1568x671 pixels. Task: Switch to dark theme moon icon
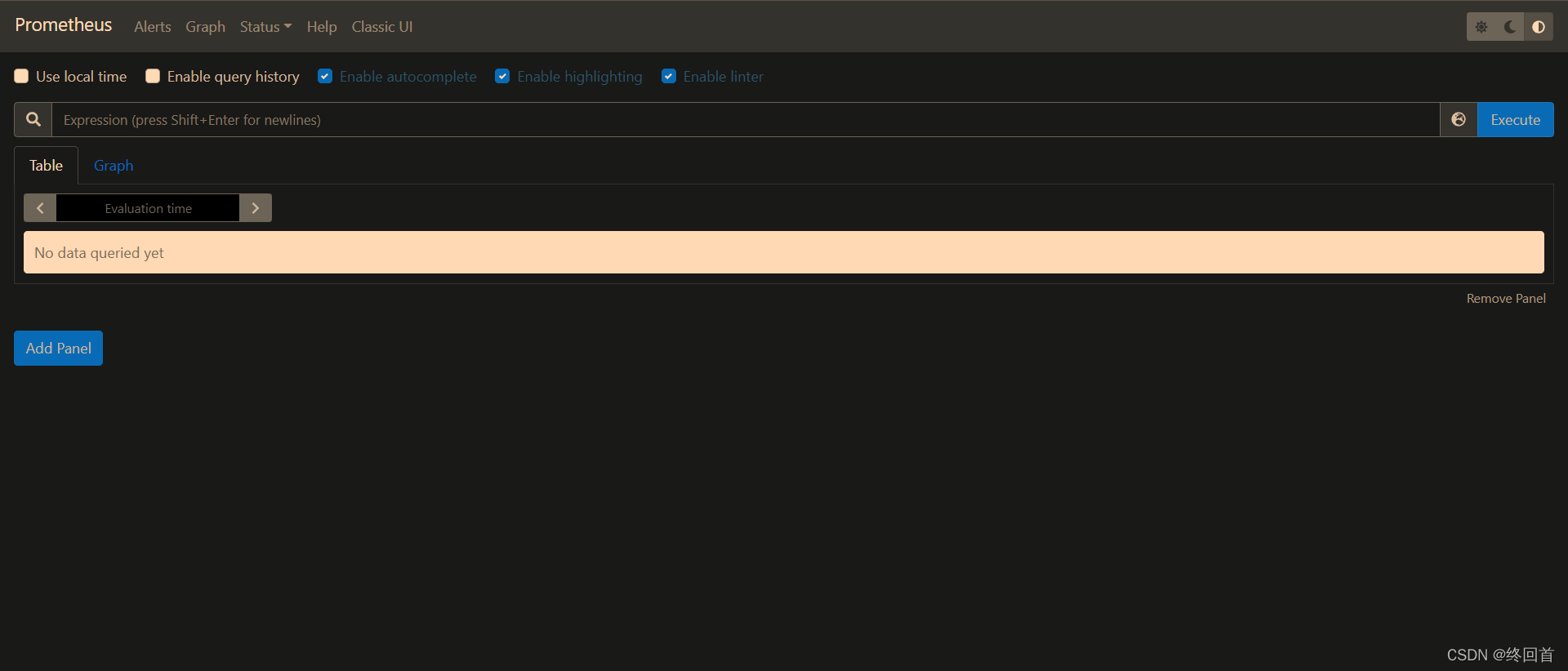(x=1510, y=27)
